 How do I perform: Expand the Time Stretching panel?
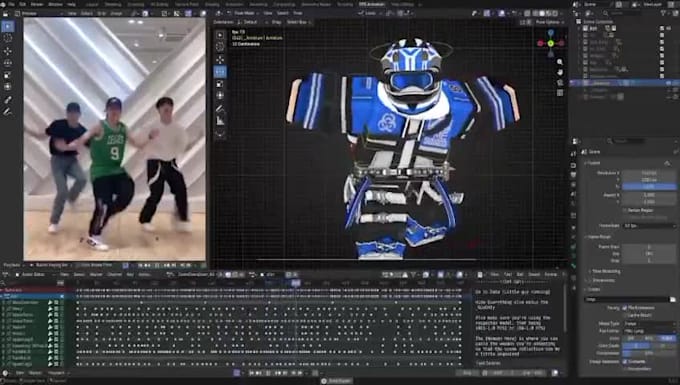[x=605, y=271]
